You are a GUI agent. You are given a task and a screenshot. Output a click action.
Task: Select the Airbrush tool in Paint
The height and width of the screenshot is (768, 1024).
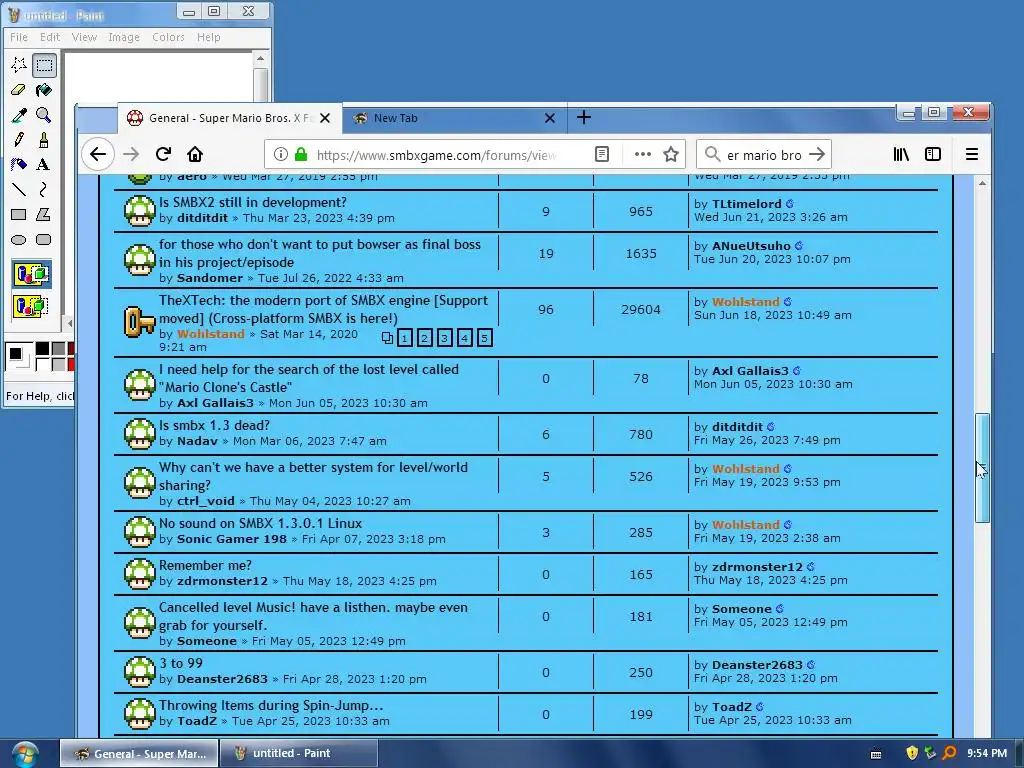[19, 165]
